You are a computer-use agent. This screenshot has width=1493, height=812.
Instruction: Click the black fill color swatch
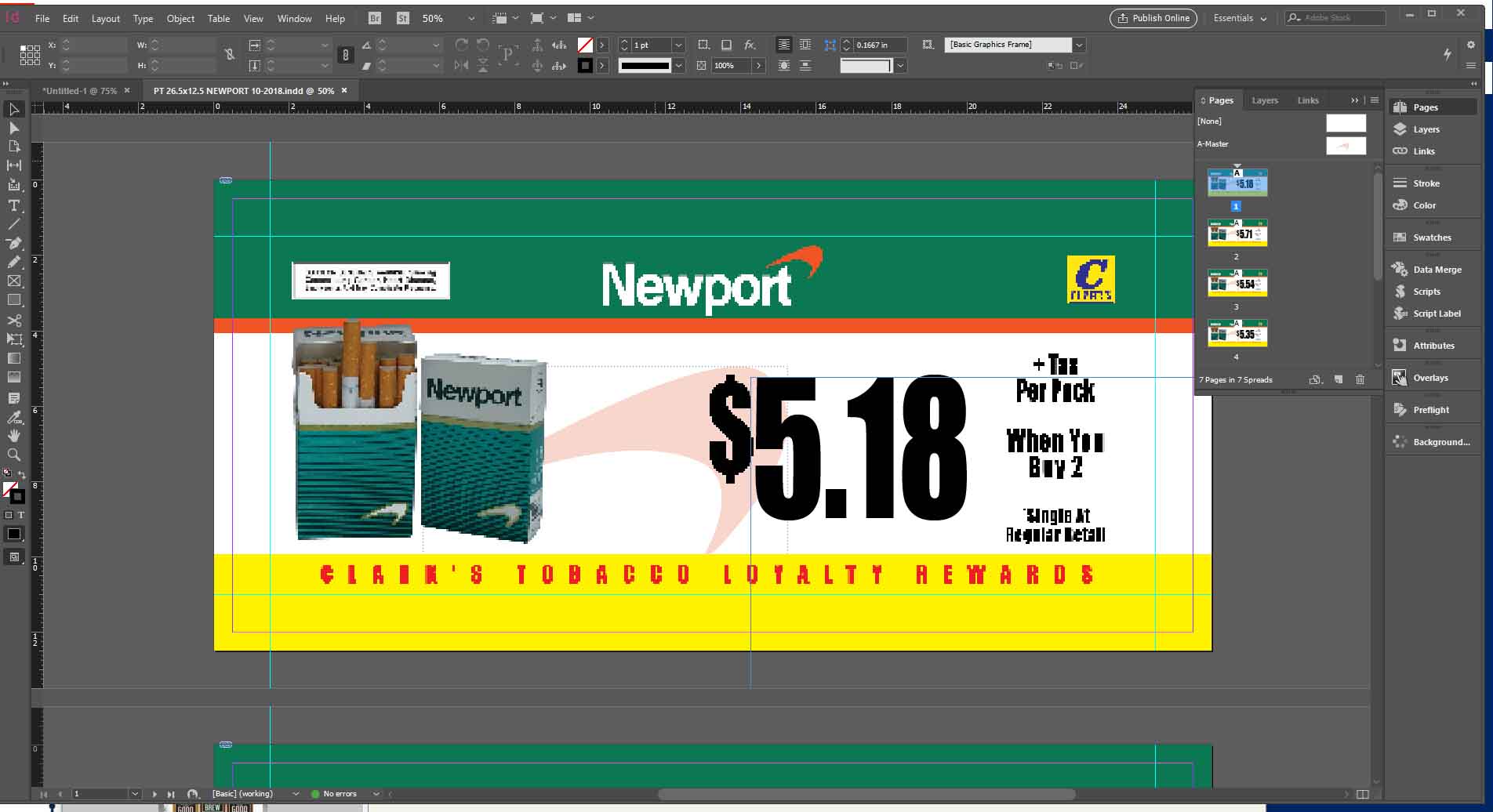tap(13, 534)
